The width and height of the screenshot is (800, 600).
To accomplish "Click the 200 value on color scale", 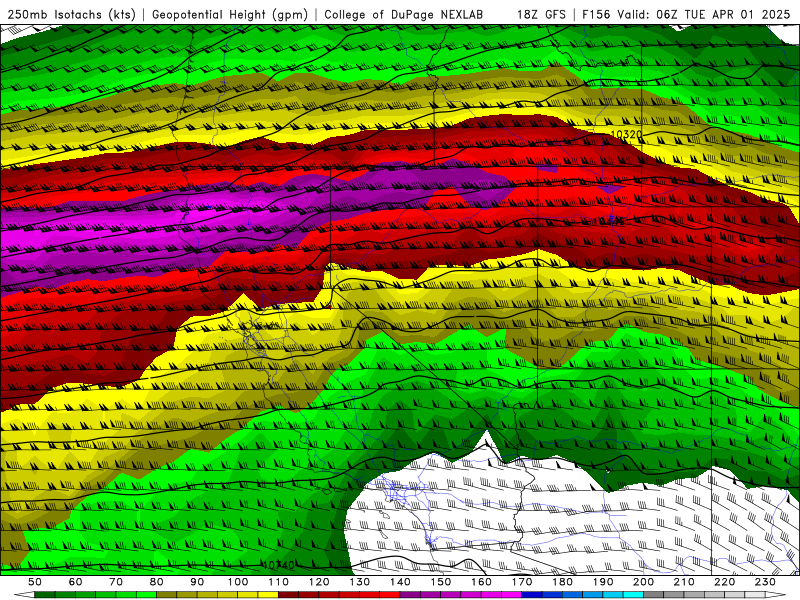I will point(644,582).
